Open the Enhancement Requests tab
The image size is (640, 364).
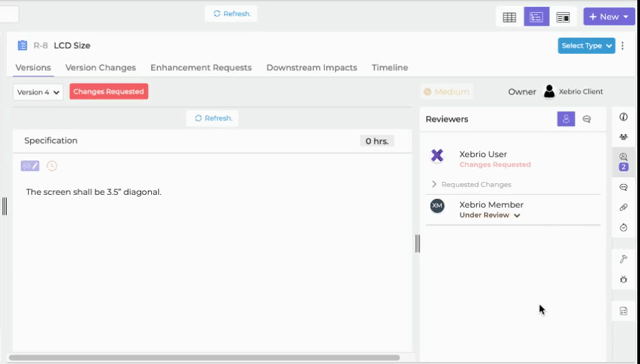point(201,68)
